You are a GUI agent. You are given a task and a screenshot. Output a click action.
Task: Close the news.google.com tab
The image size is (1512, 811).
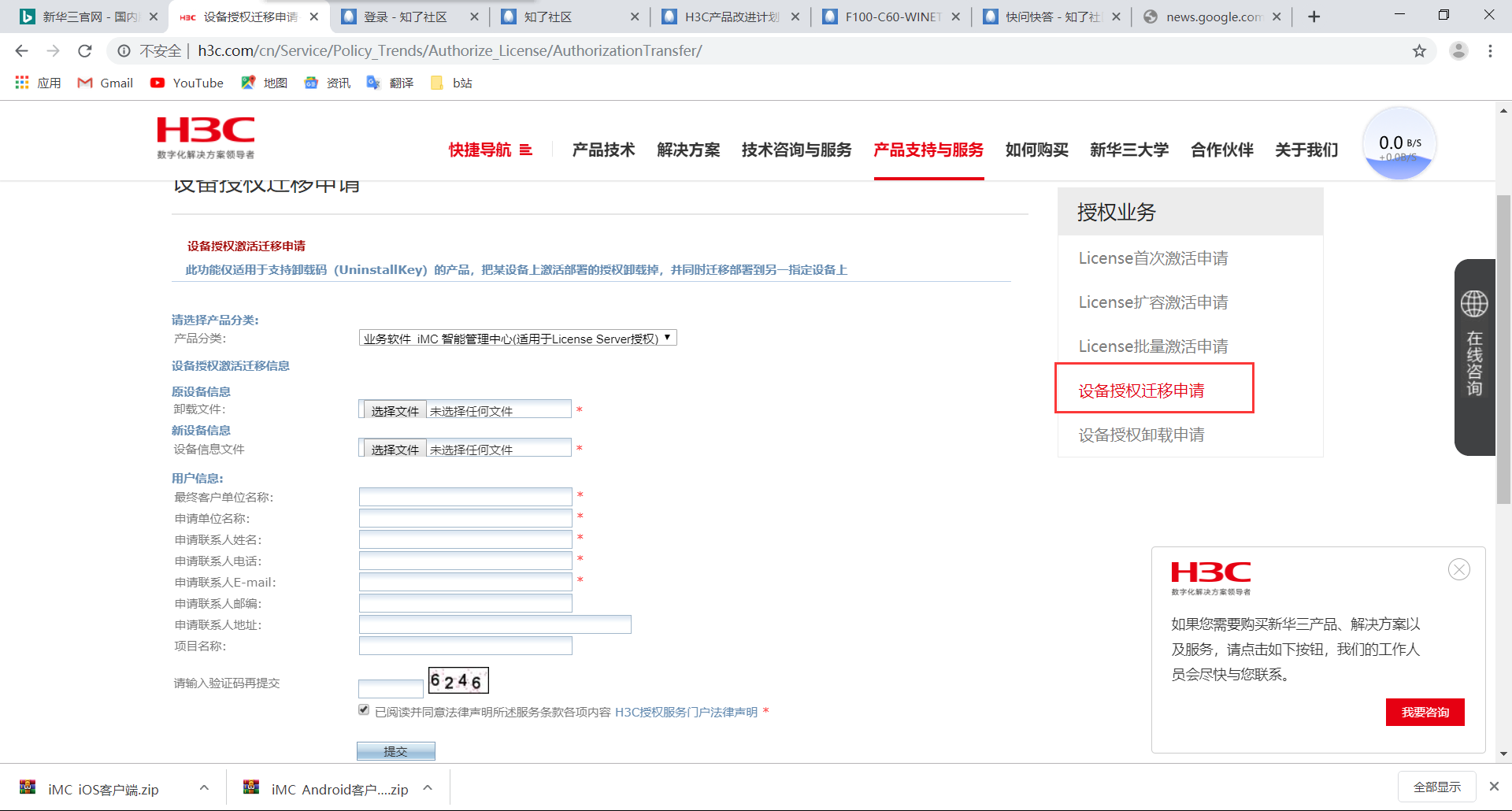click(x=1277, y=17)
